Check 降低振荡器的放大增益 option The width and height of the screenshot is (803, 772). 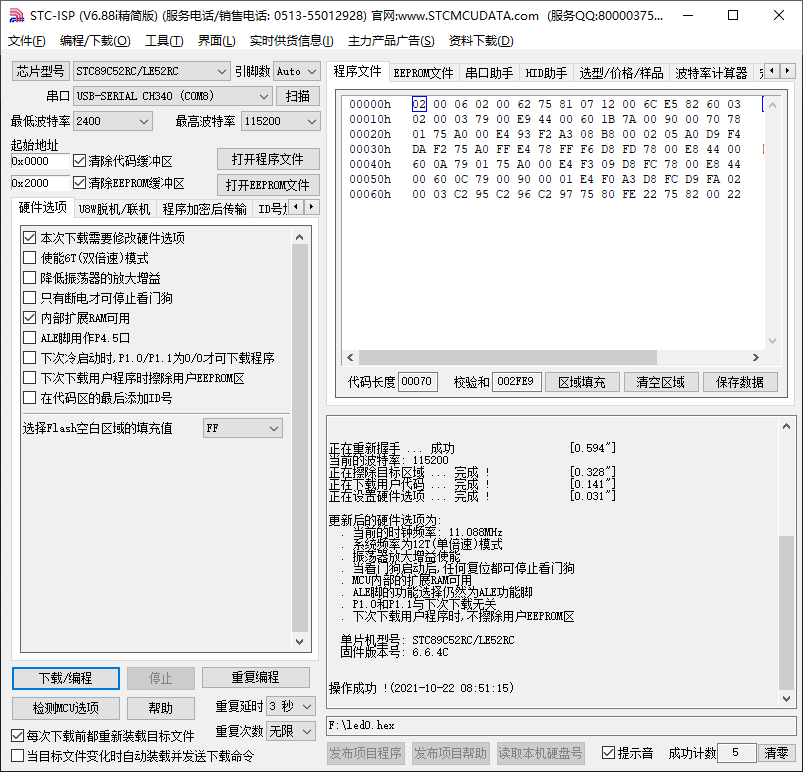click(x=30, y=278)
